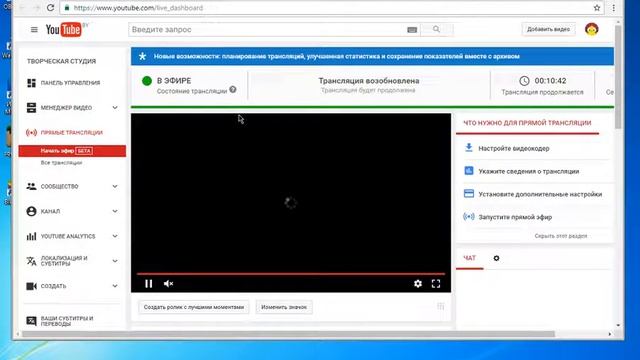
Task: Click Скрыть этот раздел link
Action: point(561,236)
